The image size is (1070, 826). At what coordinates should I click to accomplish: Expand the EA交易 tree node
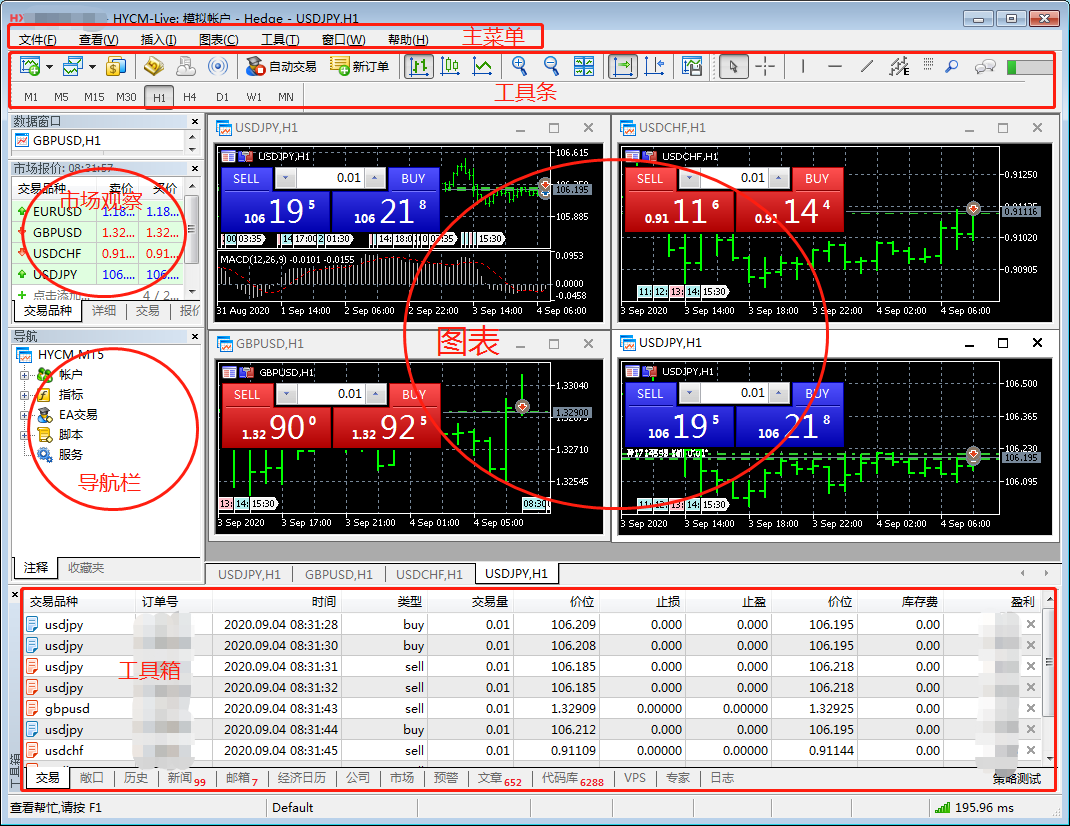25,415
